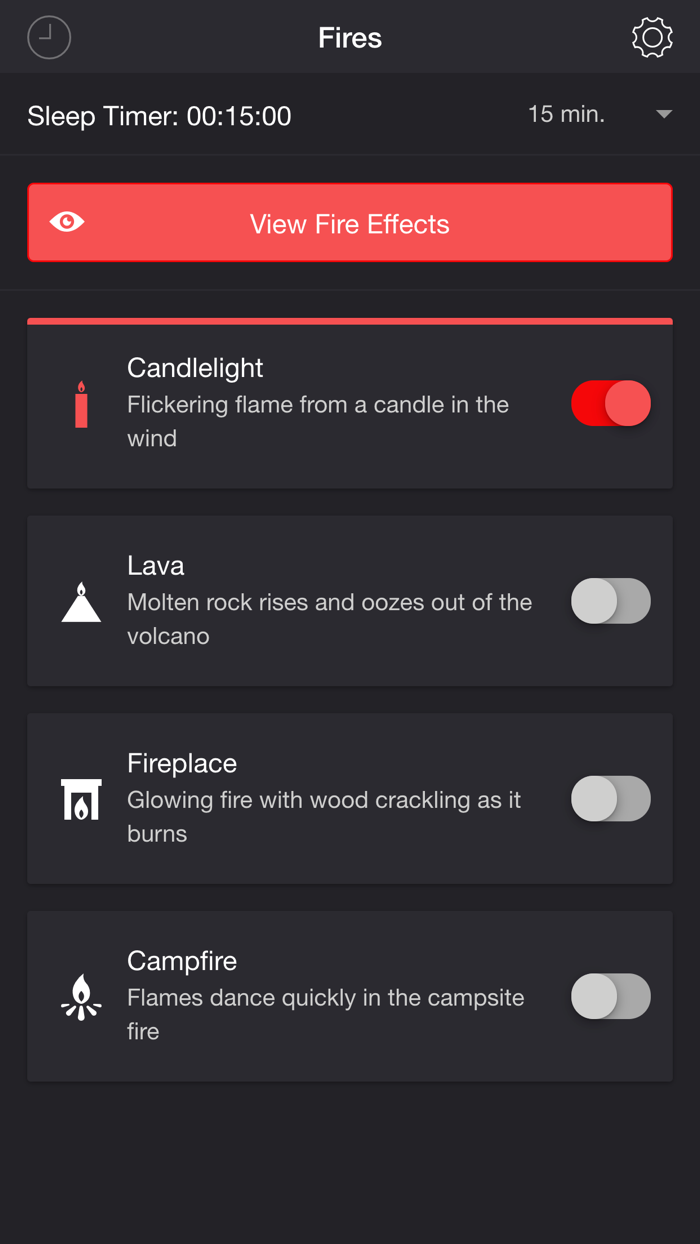Click the sleep timer clock icon
The height and width of the screenshot is (1244, 700).
tap(48, 37)
